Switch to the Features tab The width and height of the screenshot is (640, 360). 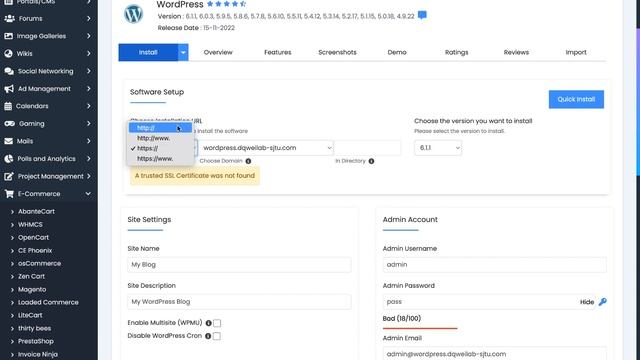278,52
